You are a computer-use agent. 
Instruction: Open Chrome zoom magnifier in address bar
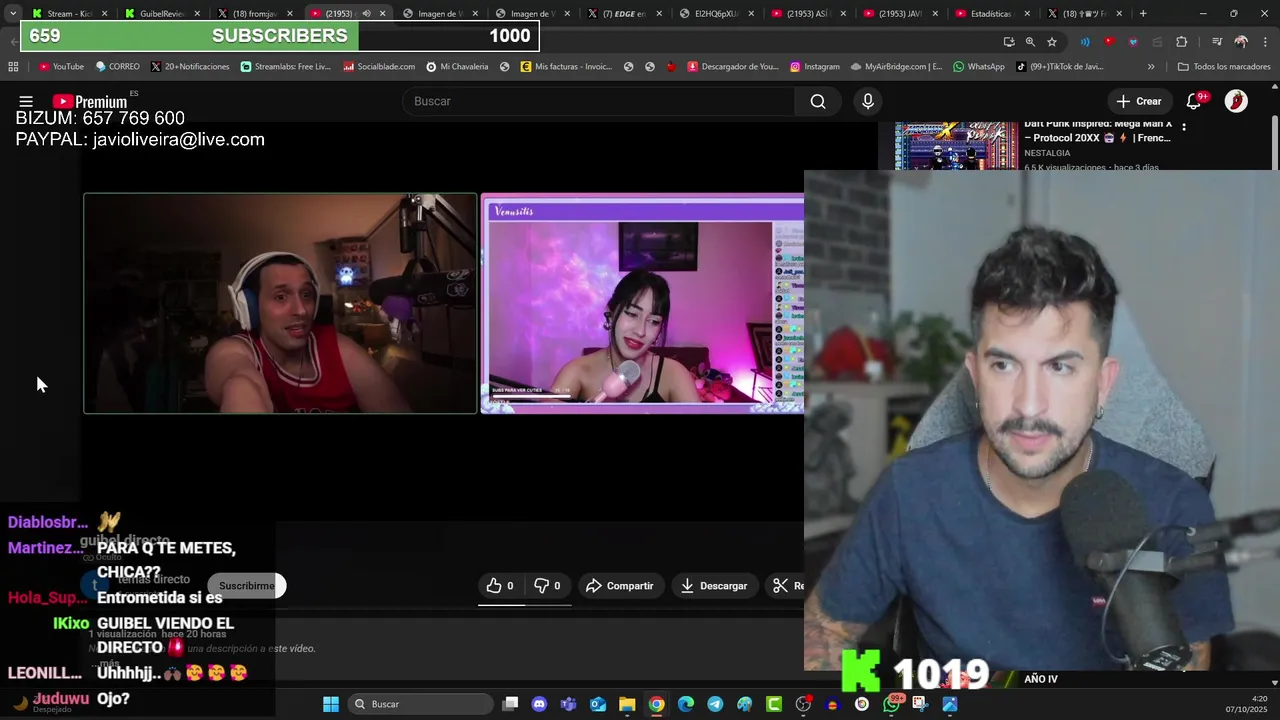pos(1030,42)
